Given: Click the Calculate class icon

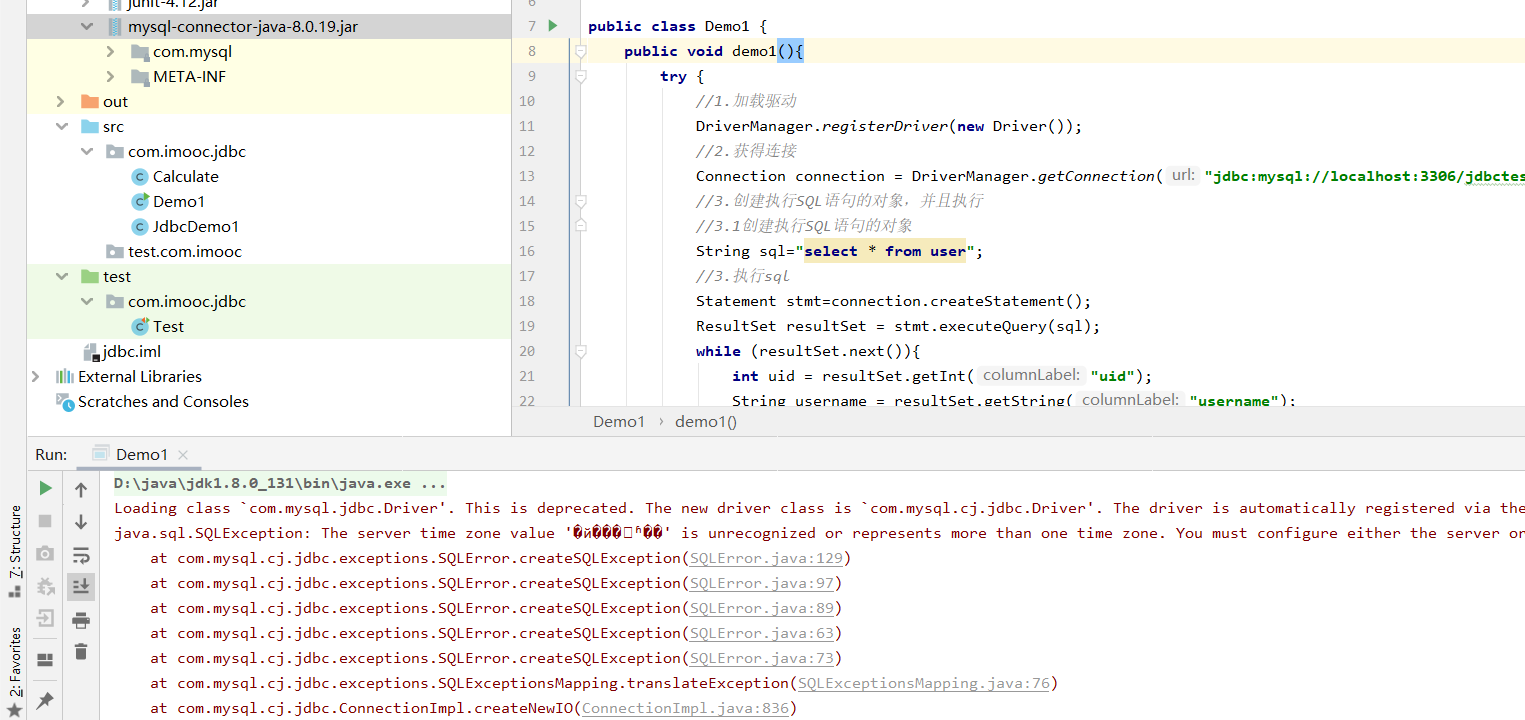Looking at the screenshot, I should point(140,176).
